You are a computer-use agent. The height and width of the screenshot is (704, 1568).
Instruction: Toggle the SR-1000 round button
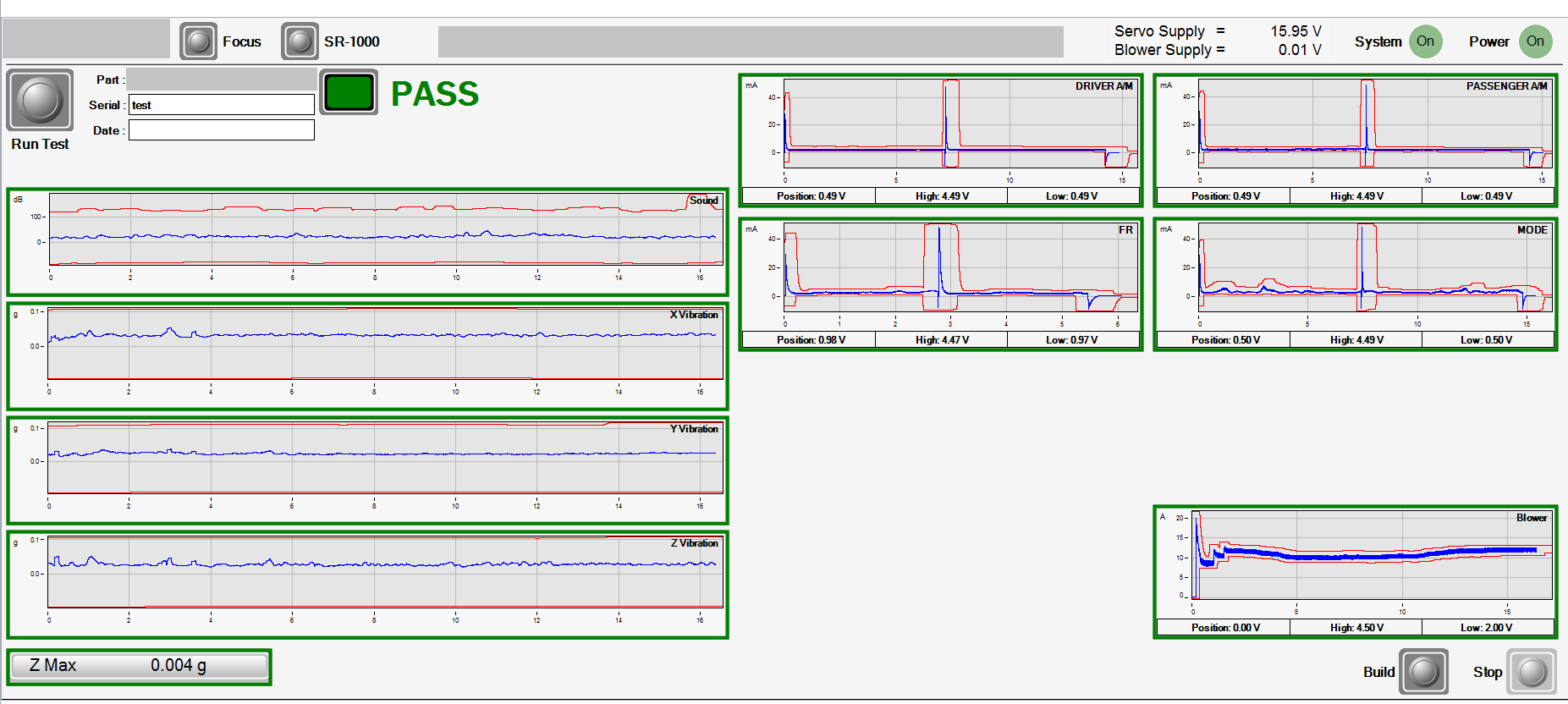click(300, 41)
